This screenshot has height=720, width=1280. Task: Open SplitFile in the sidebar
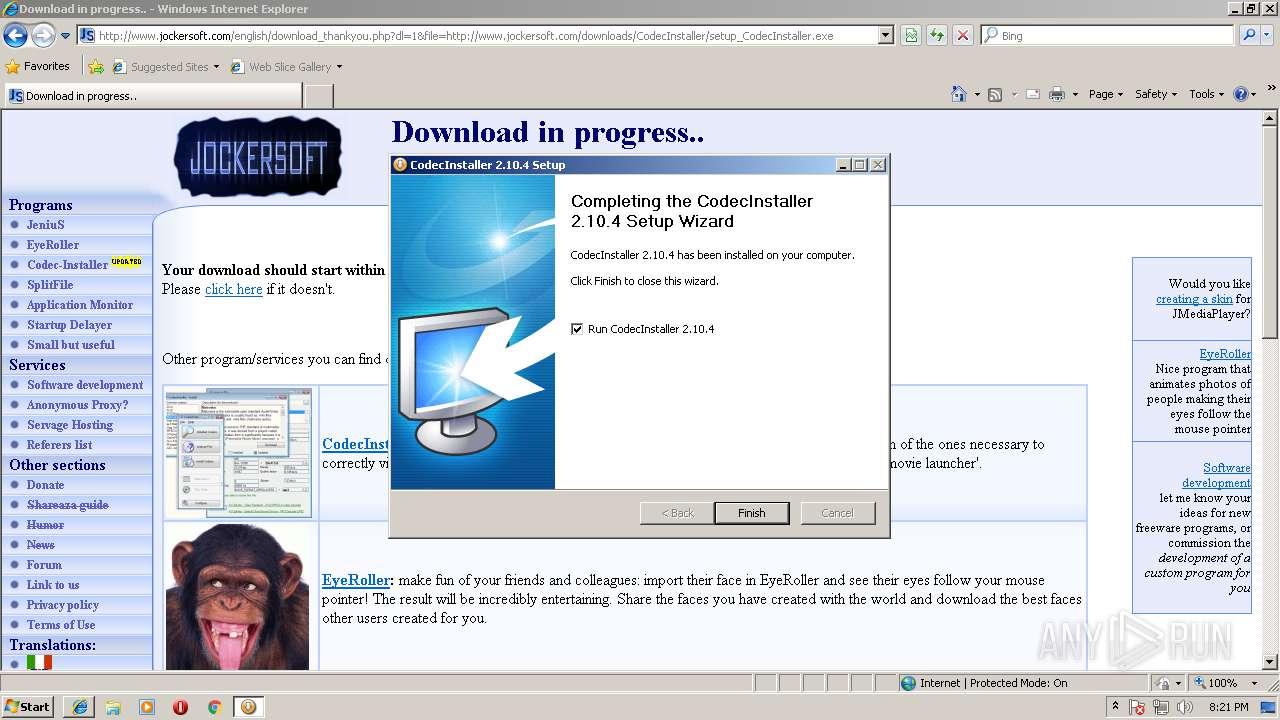[x=50, y=285]
